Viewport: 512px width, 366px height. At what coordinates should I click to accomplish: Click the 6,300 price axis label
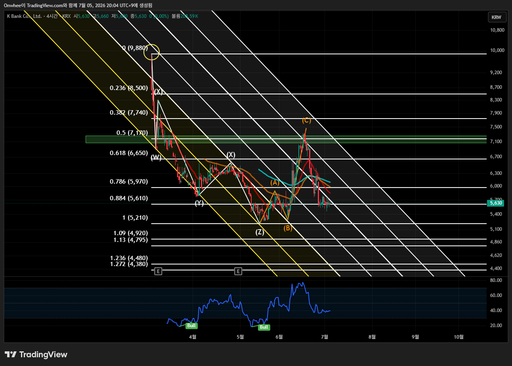point(496,173)
